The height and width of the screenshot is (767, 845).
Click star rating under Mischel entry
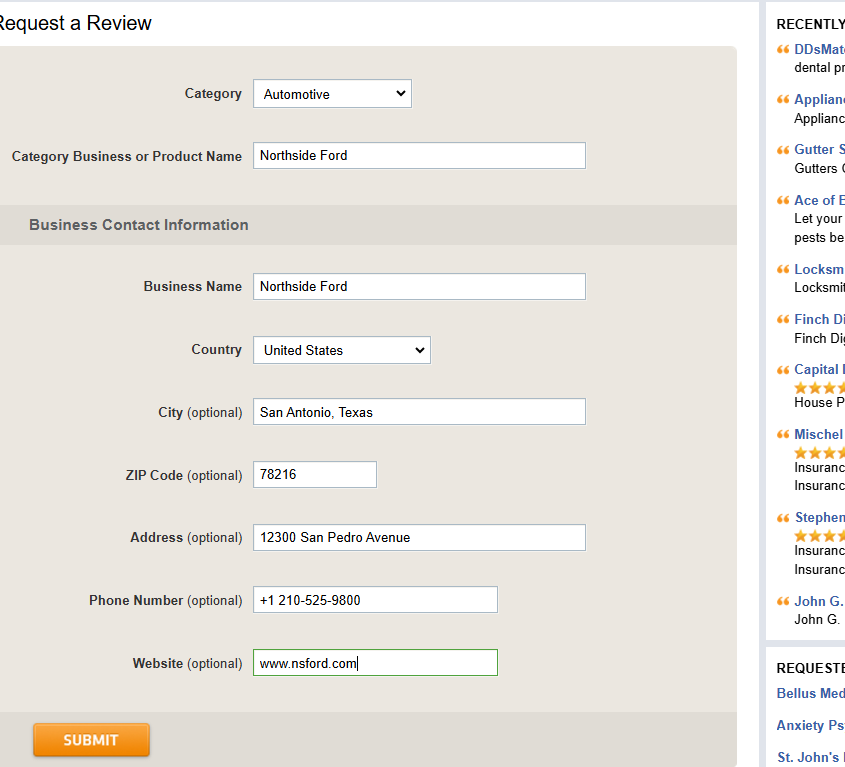pyautogui.click(x=820, y=453)
